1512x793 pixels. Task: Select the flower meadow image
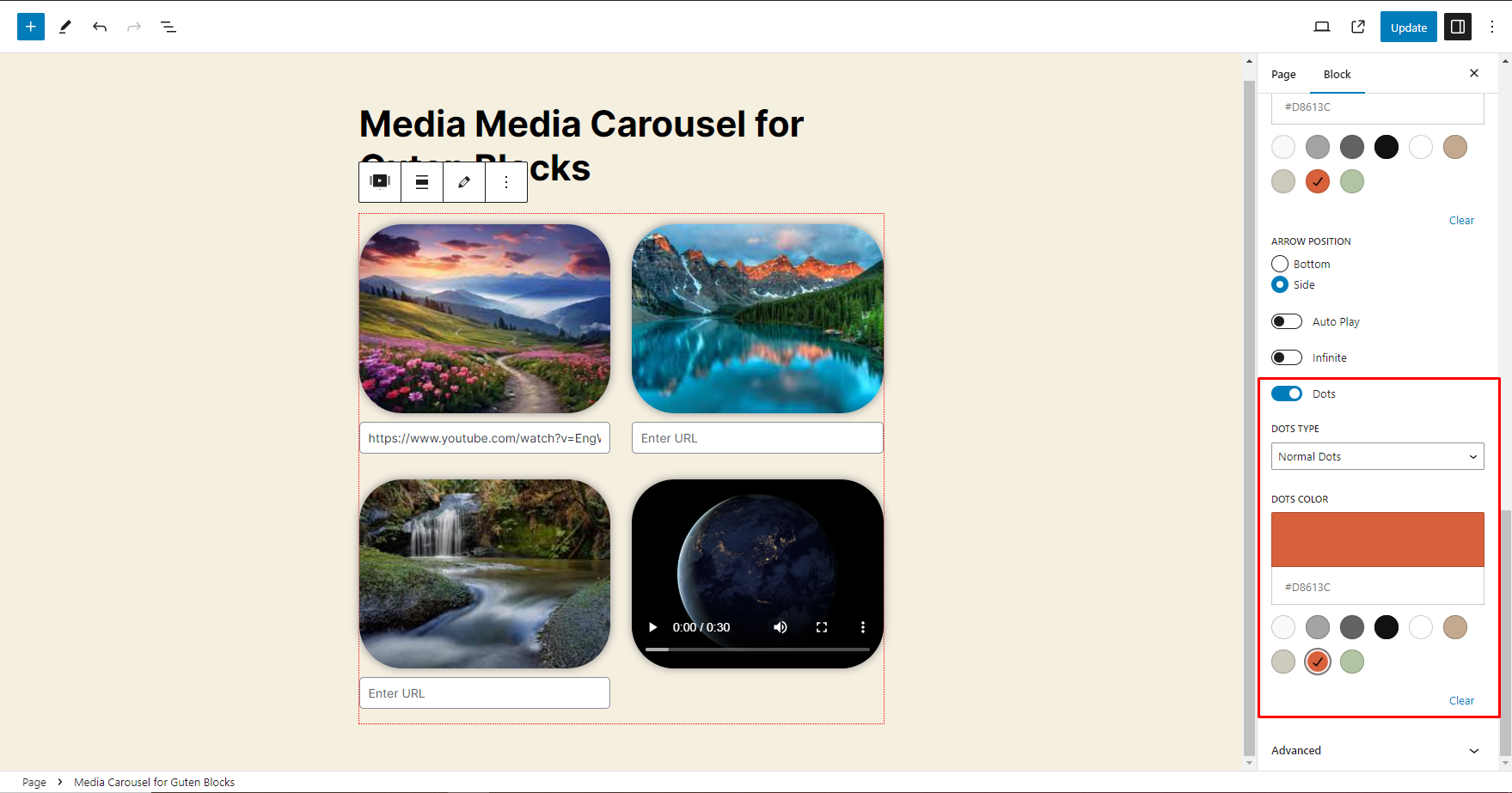[485, 319]
